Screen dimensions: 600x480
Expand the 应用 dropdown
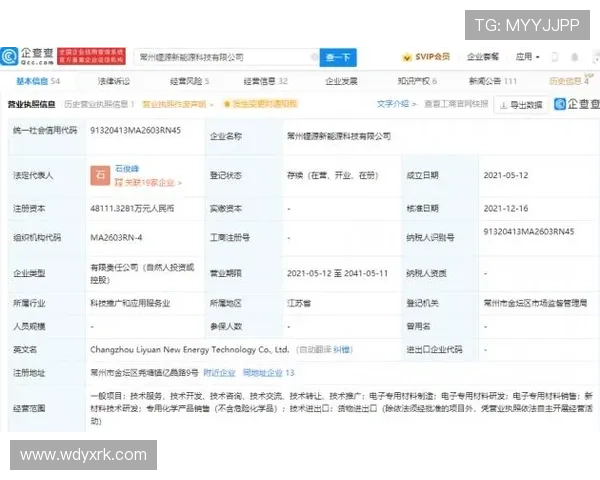coord(527,57)
